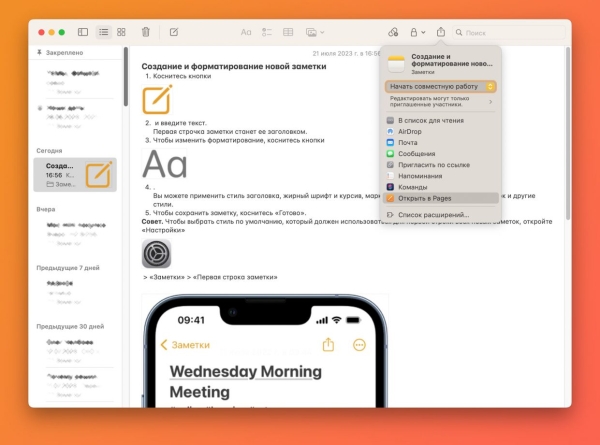The image size is (600, 445).
Task: Switch to gallery grid view
Action: coord(121,32)
